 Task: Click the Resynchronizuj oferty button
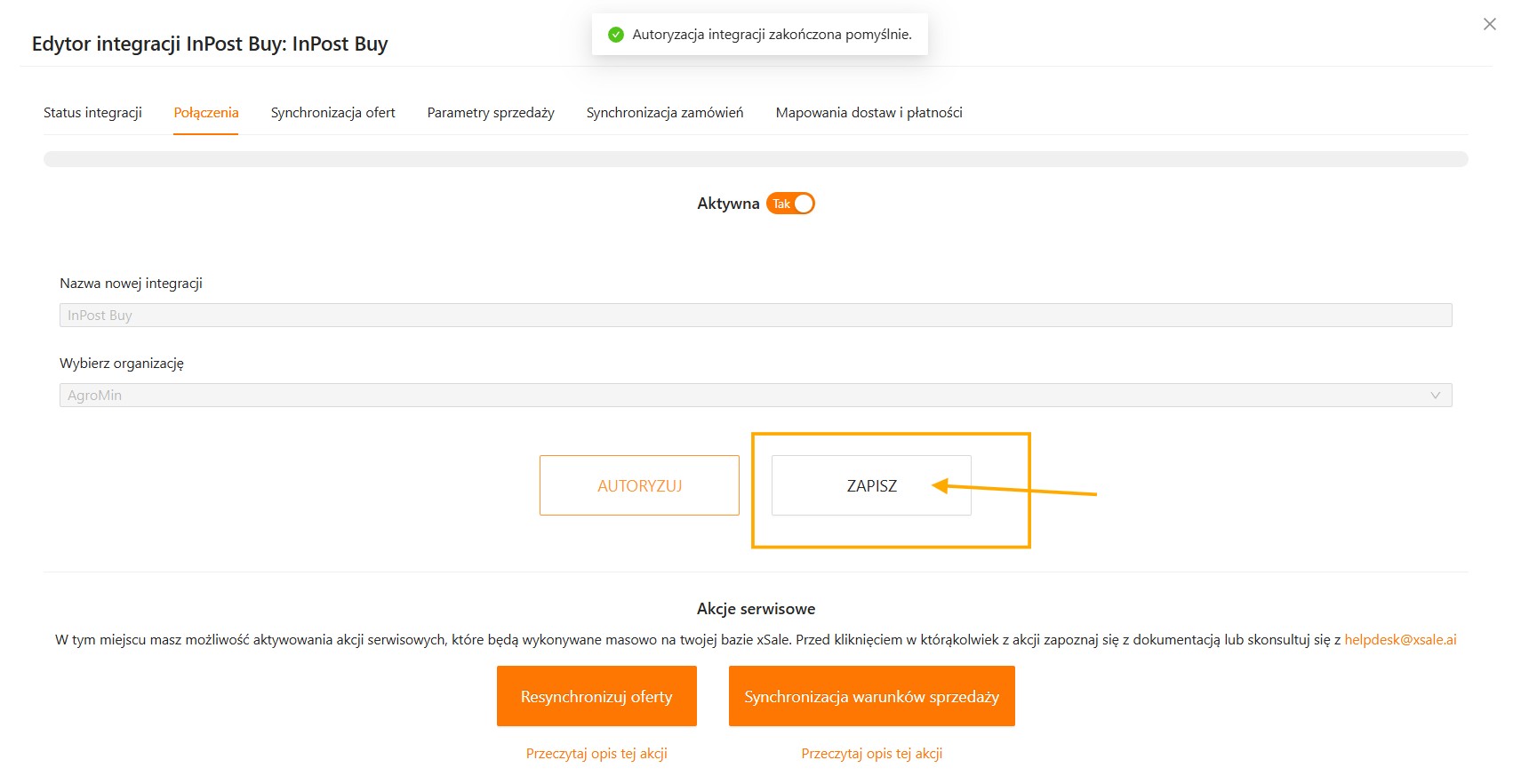[x=596, y=696]
